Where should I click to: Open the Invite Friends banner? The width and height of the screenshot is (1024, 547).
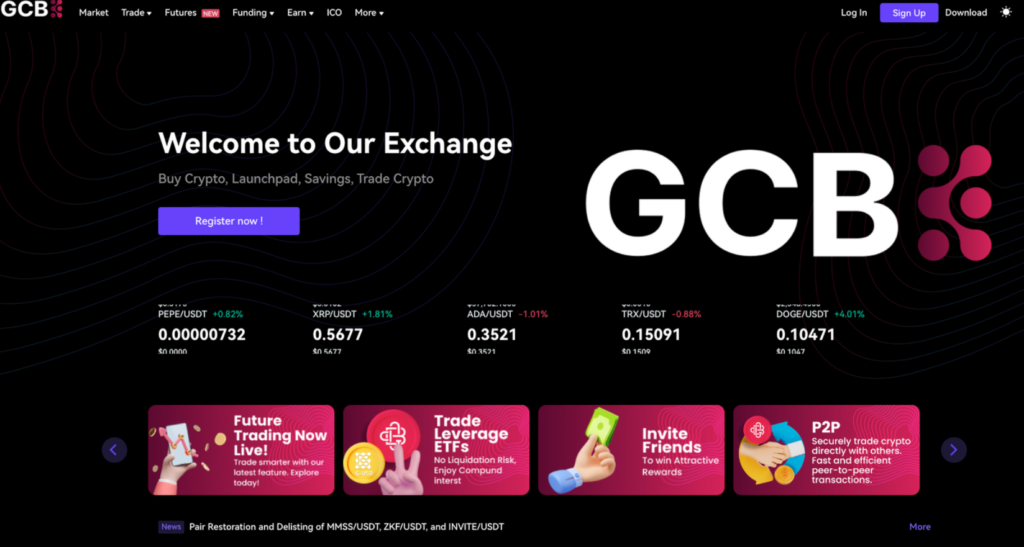point(631,450)
